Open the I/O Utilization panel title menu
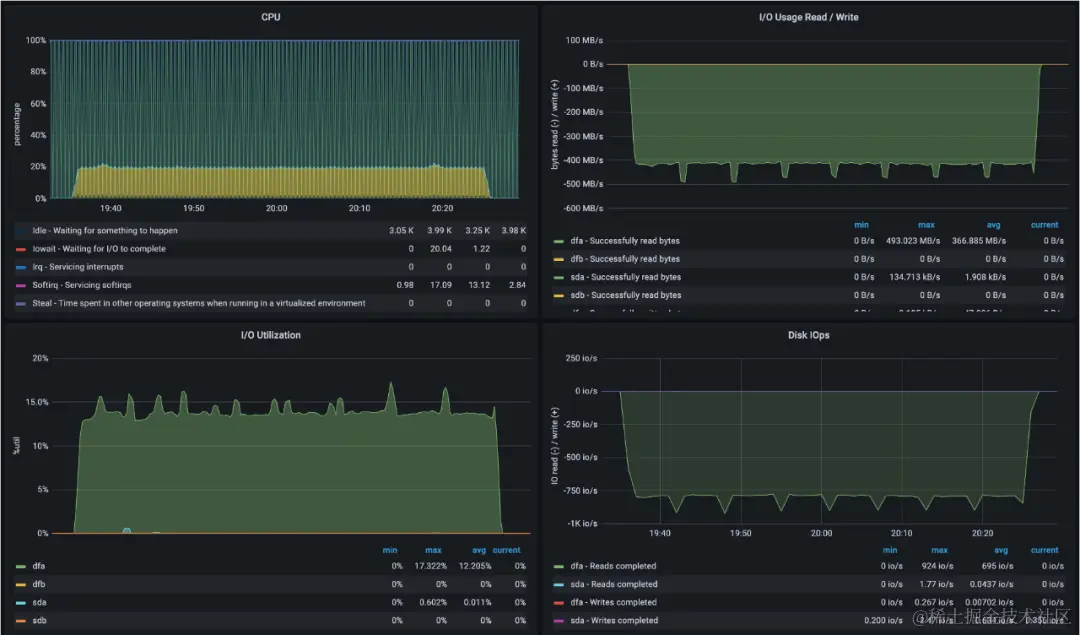The width and height of the screenshot is (1080, 635). pyautogui.click(x=271, y=335)
